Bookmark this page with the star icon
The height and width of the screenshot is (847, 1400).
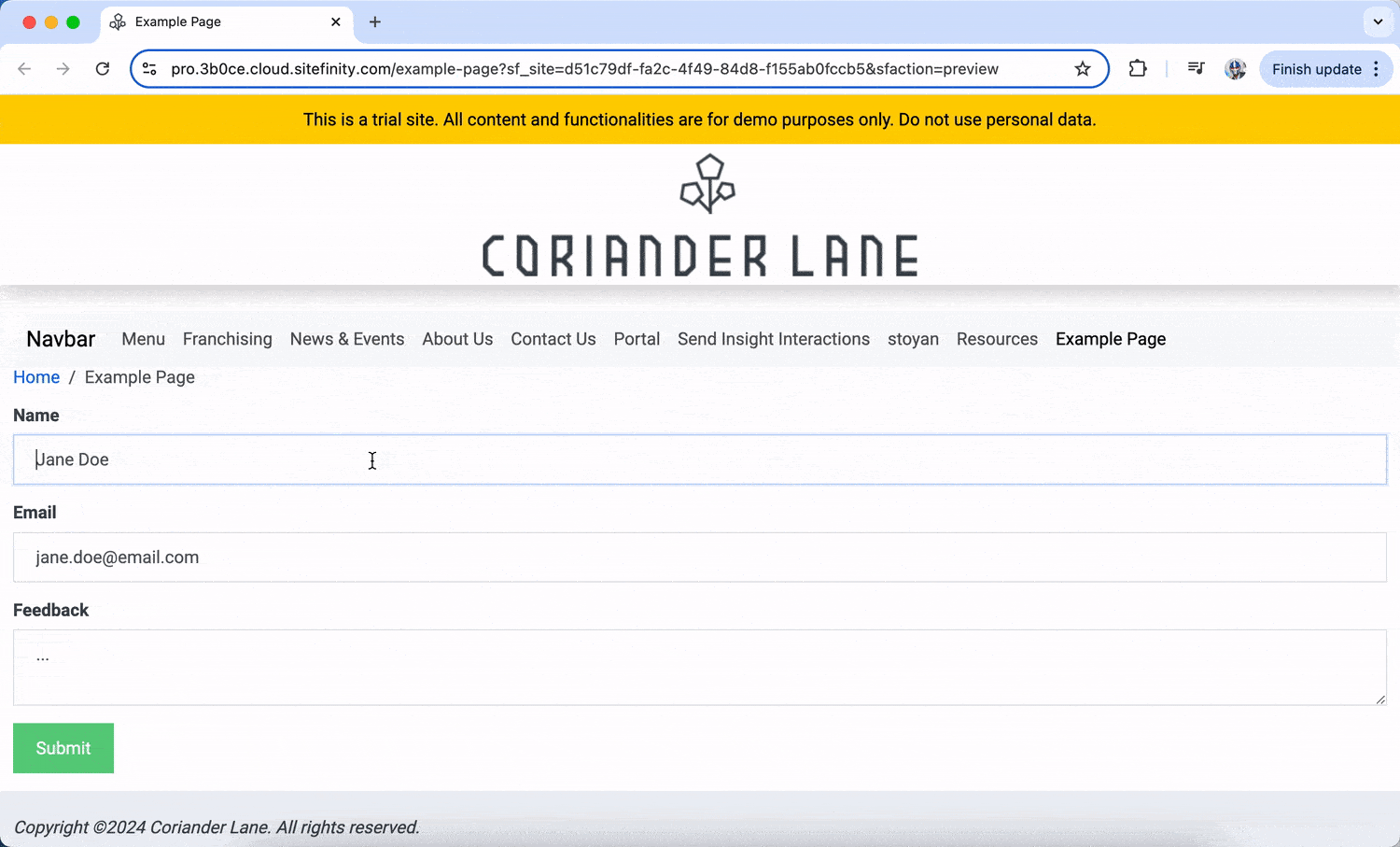[x=1083, y=69]
